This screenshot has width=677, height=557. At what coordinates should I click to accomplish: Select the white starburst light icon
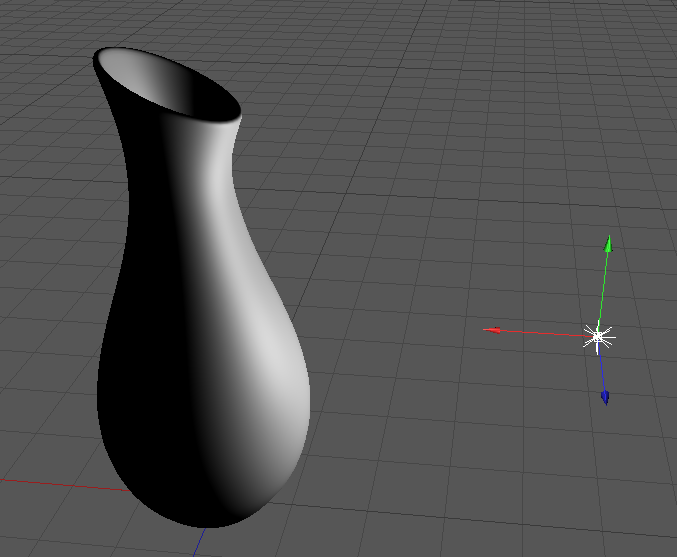click(598, 337)
